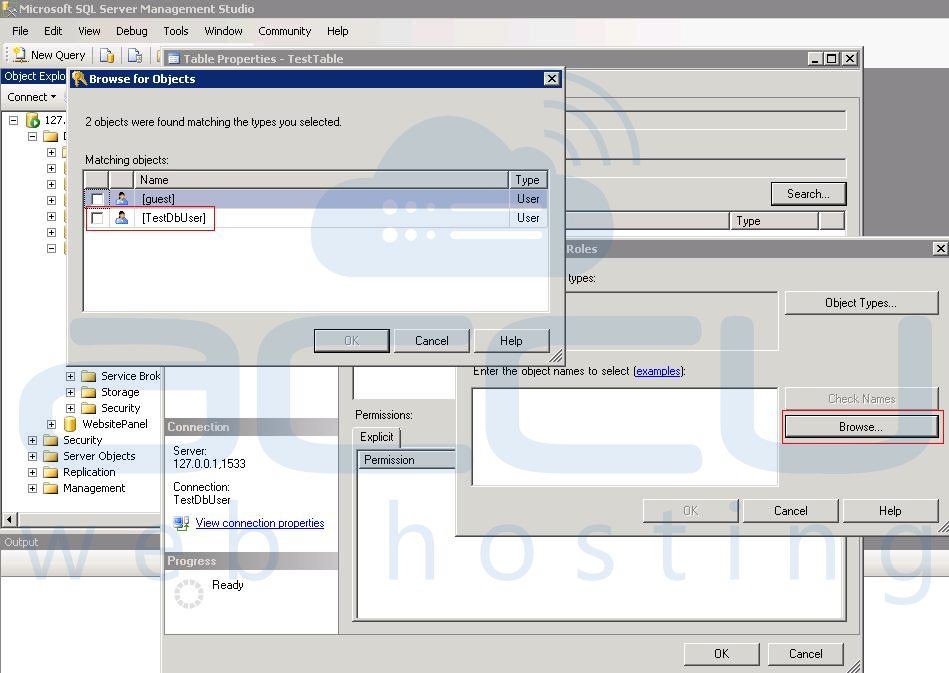Click the Server Objects folder icon

(51, 456)
